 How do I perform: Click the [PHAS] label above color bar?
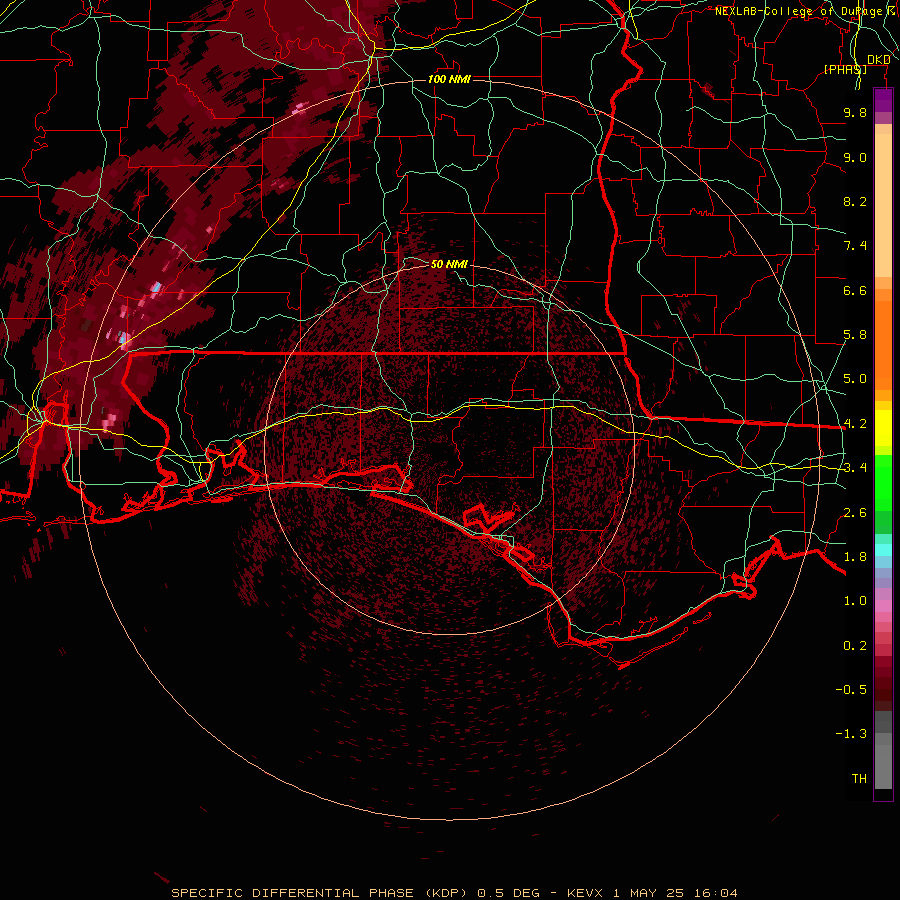click(845, 69)
